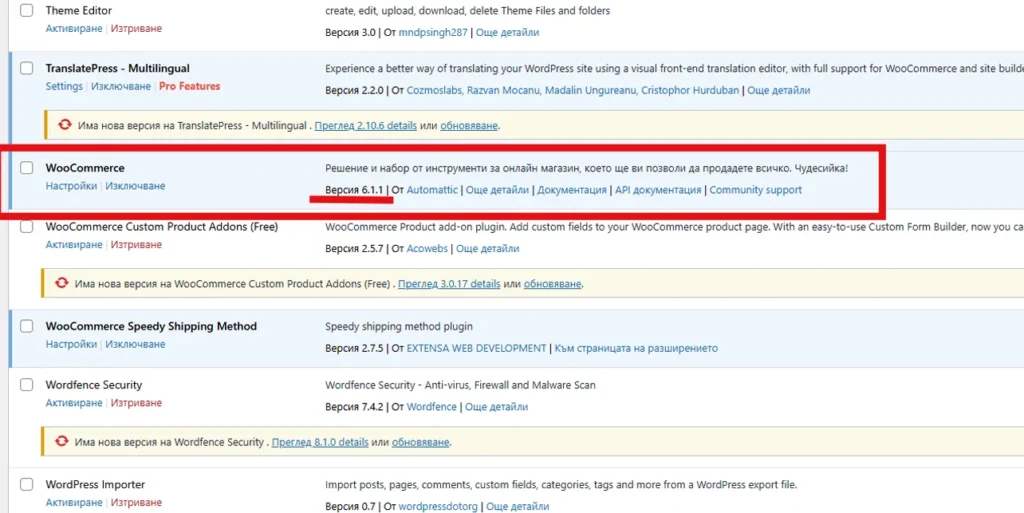Activate the Theme Editor plugin via Активиране

tap(74, 29)
